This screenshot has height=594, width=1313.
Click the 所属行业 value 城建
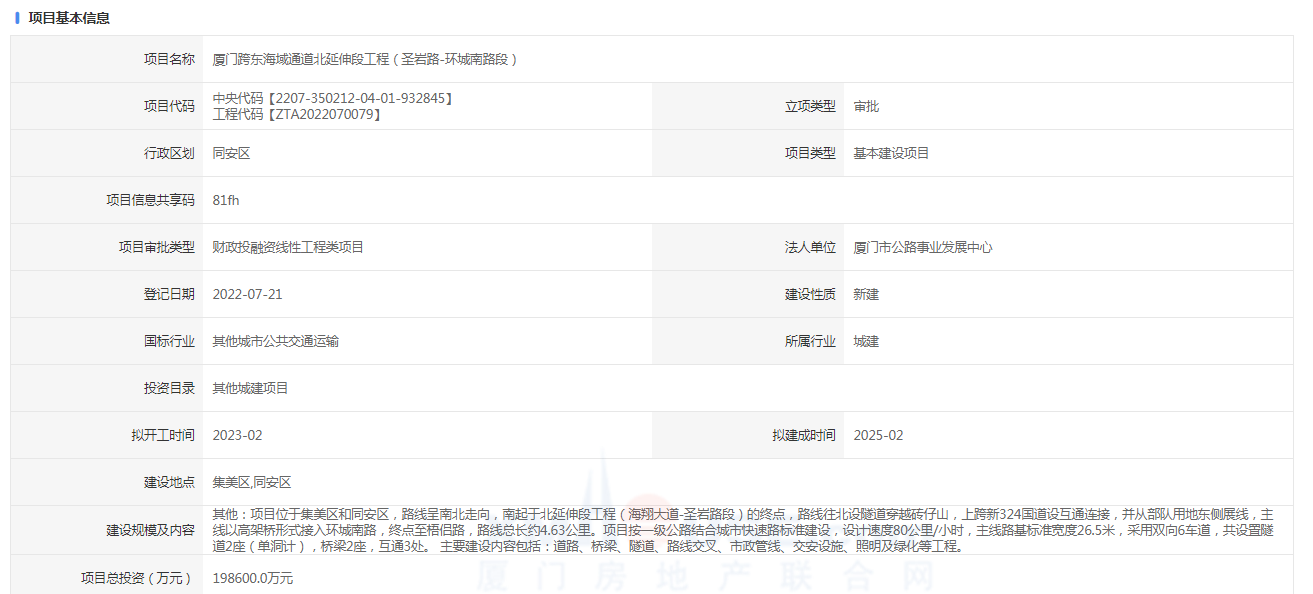click(866, 341)
